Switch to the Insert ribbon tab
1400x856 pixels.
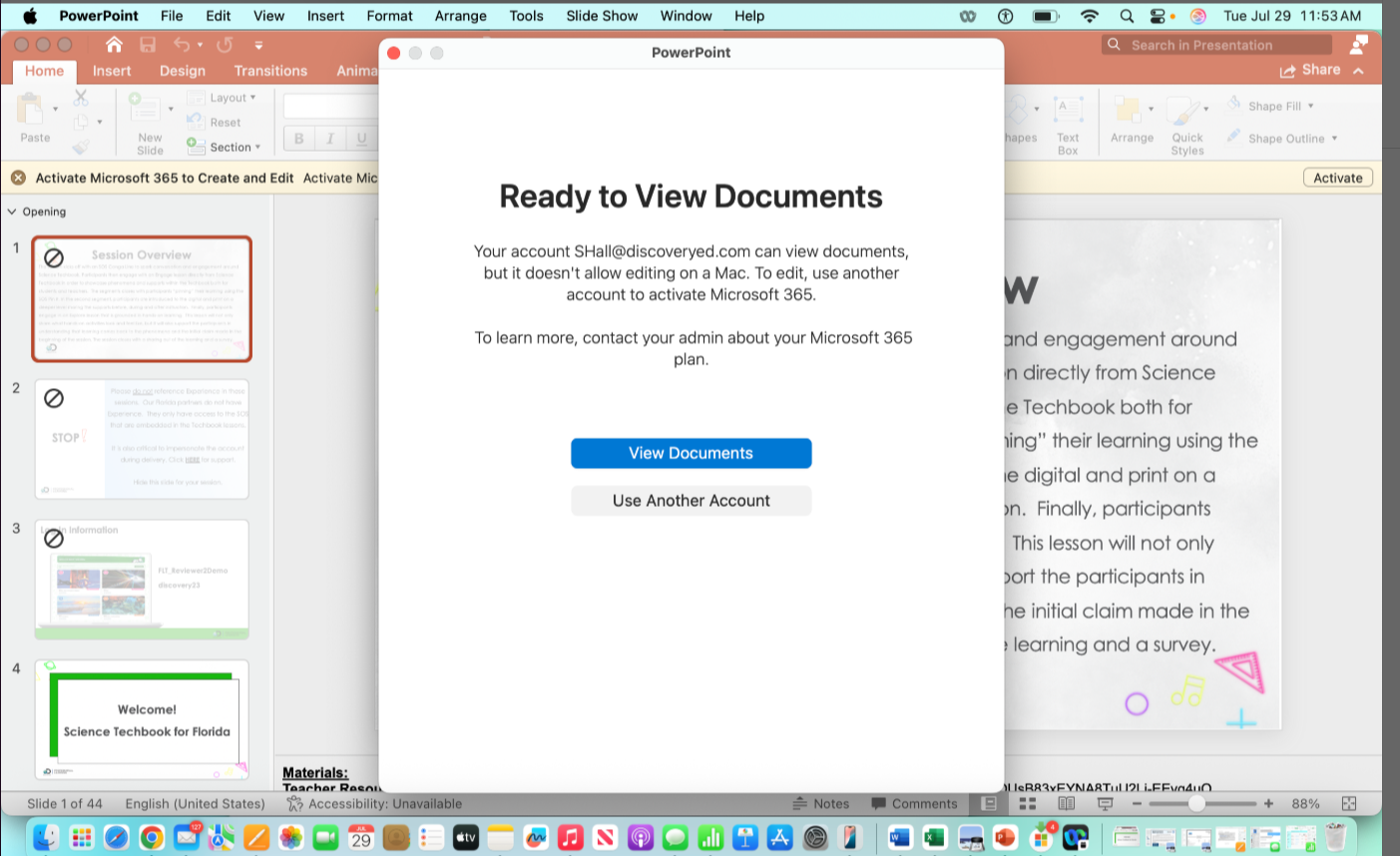coord(112,71)
